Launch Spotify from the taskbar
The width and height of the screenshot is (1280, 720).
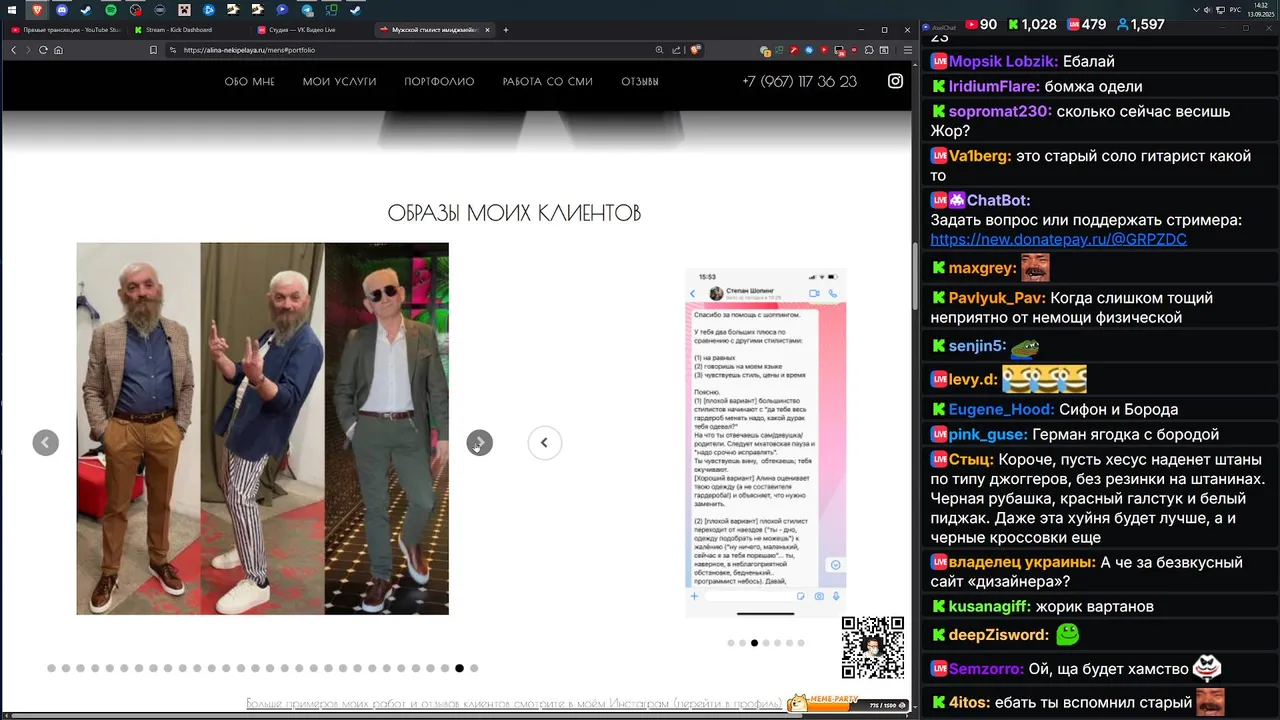(x=111, y=9)
